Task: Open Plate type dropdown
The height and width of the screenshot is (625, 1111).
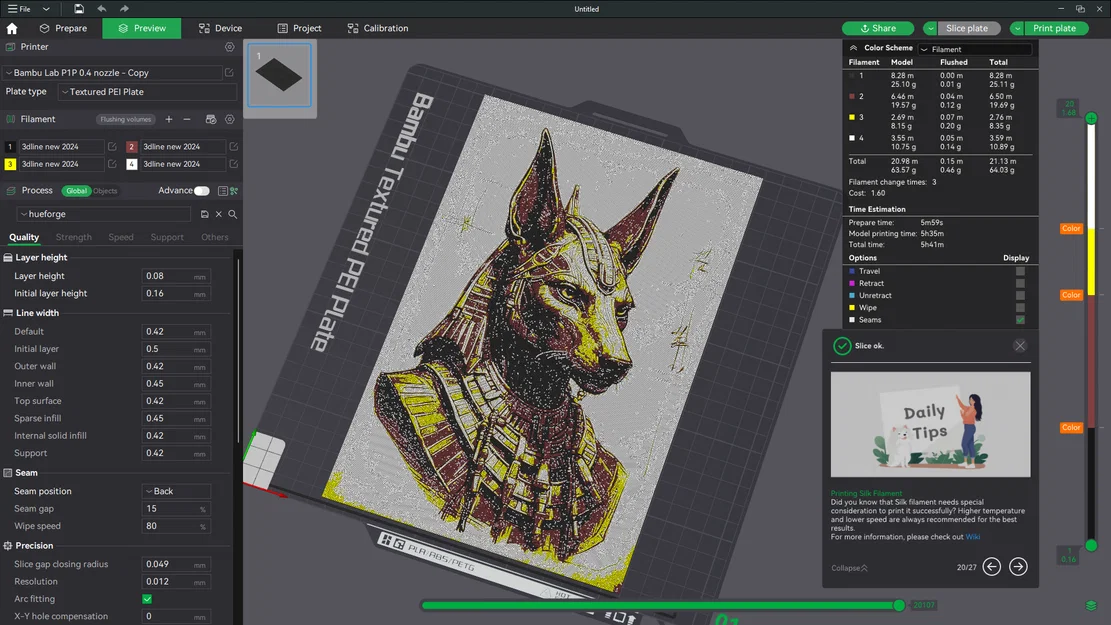Action: click(148, 91)
